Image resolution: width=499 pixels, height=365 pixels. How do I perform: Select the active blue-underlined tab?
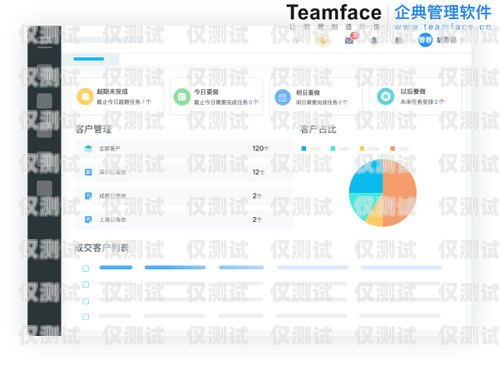(89, 59)
